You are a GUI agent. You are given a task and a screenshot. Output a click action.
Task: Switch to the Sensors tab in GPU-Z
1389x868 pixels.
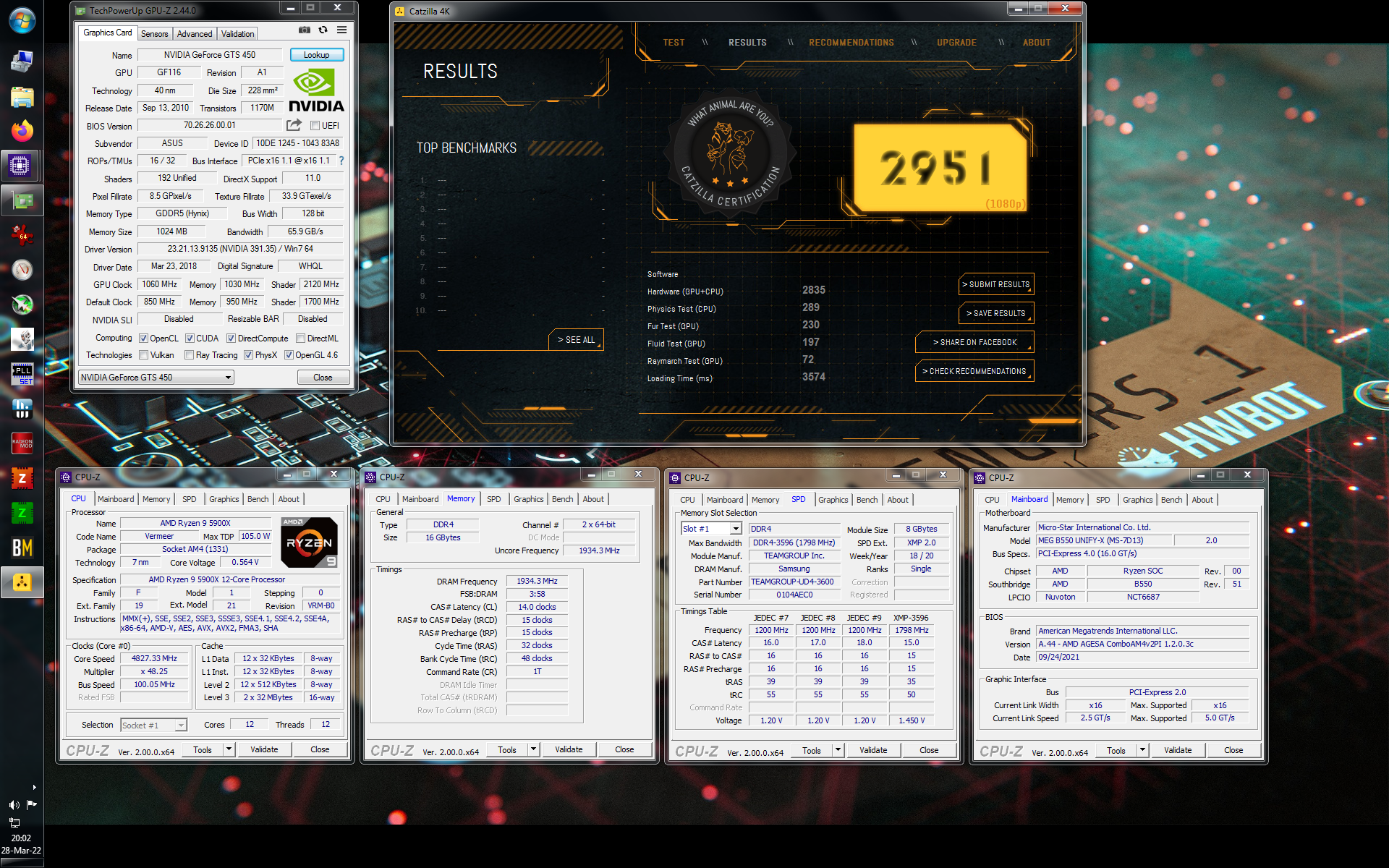pyautogui.click(x=154, y=34)
